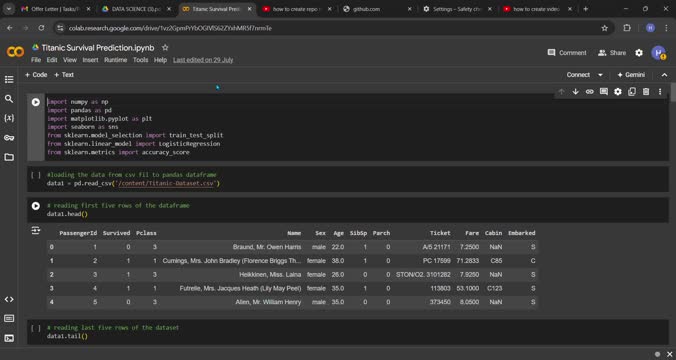Open browser Extensions icon

click(627, 28)
